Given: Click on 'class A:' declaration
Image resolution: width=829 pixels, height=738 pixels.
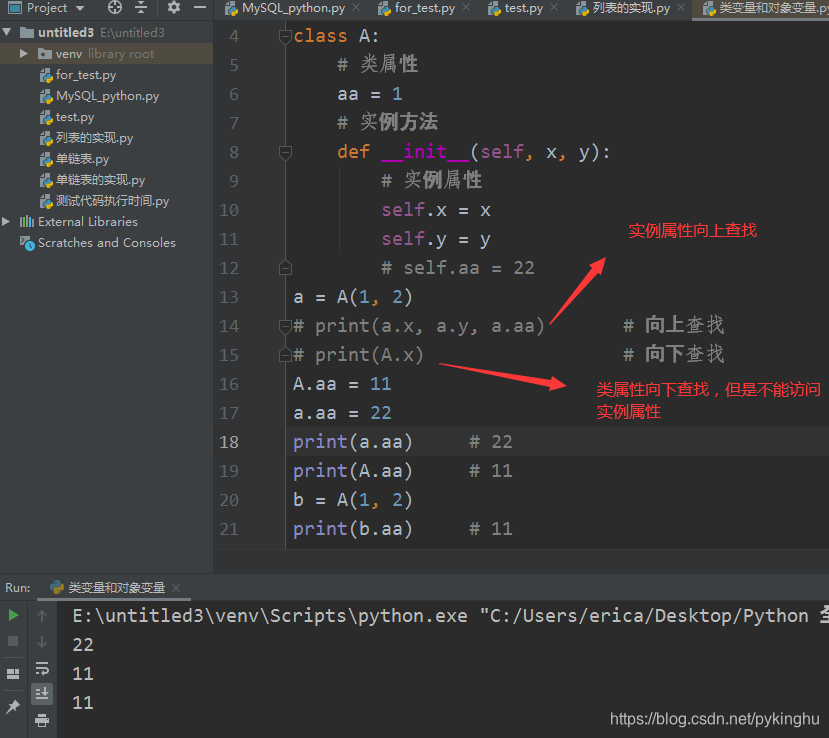Looking at the screenshot, I should [x=336, y=36].
